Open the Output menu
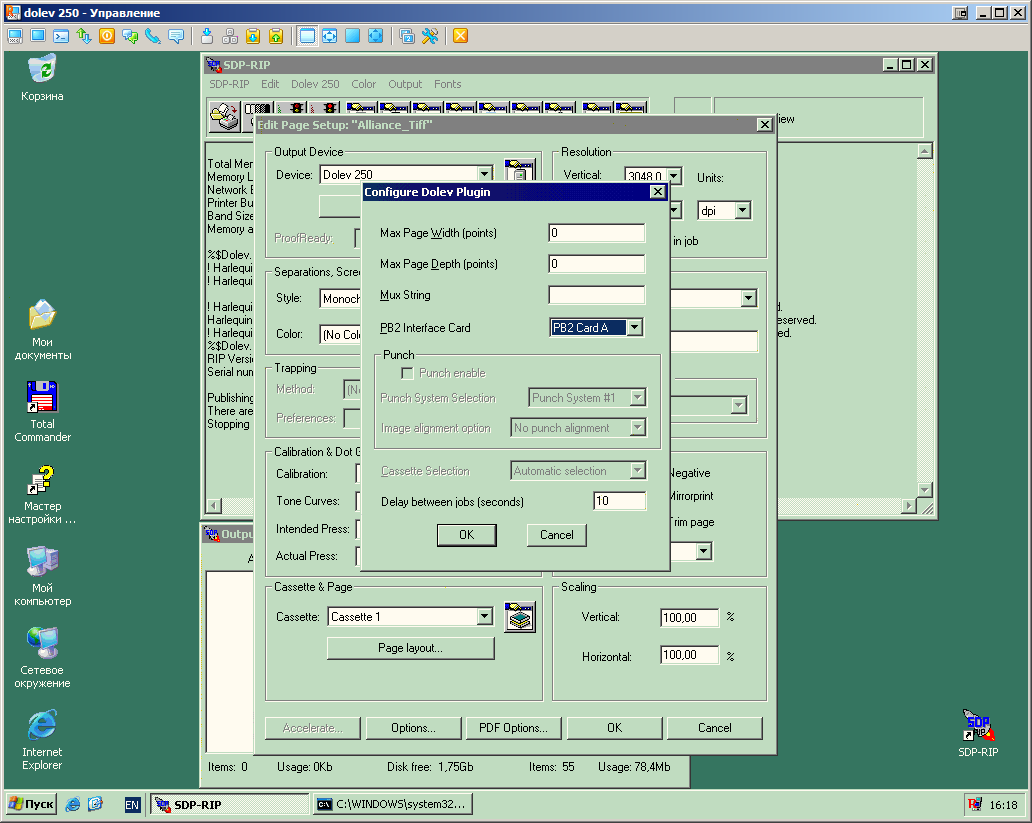 (405, 84)
